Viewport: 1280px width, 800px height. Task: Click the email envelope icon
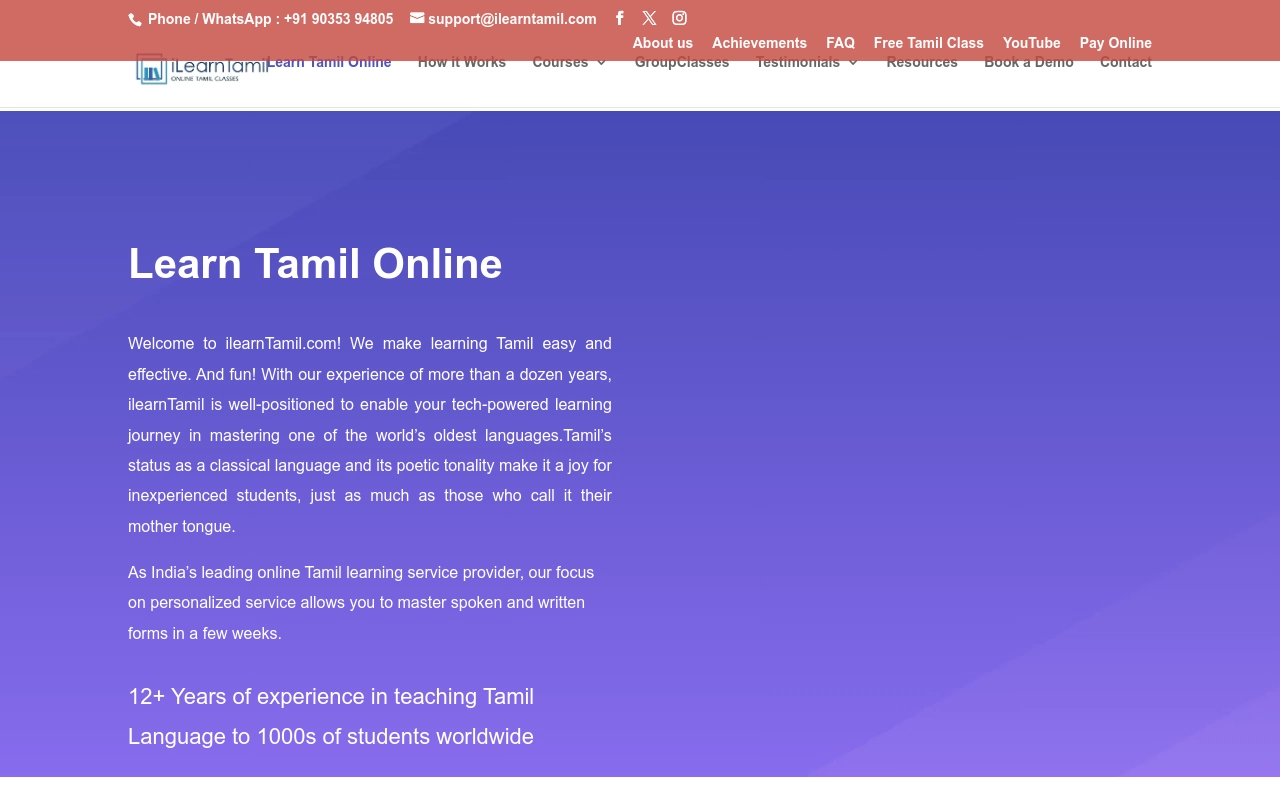pos(417,18)
